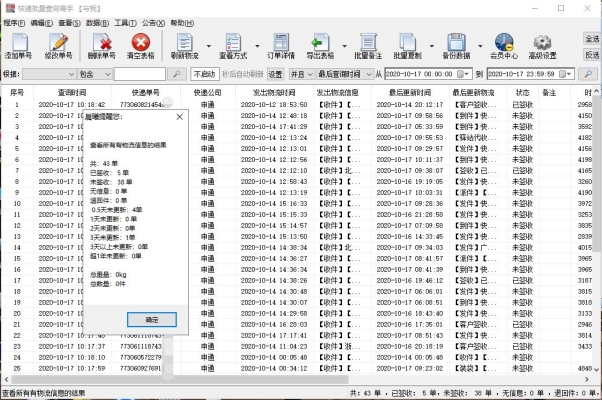The width and height of the screenshot is (602, 400).
Task: Click the 序号 column header
Action: coord(17,93)
